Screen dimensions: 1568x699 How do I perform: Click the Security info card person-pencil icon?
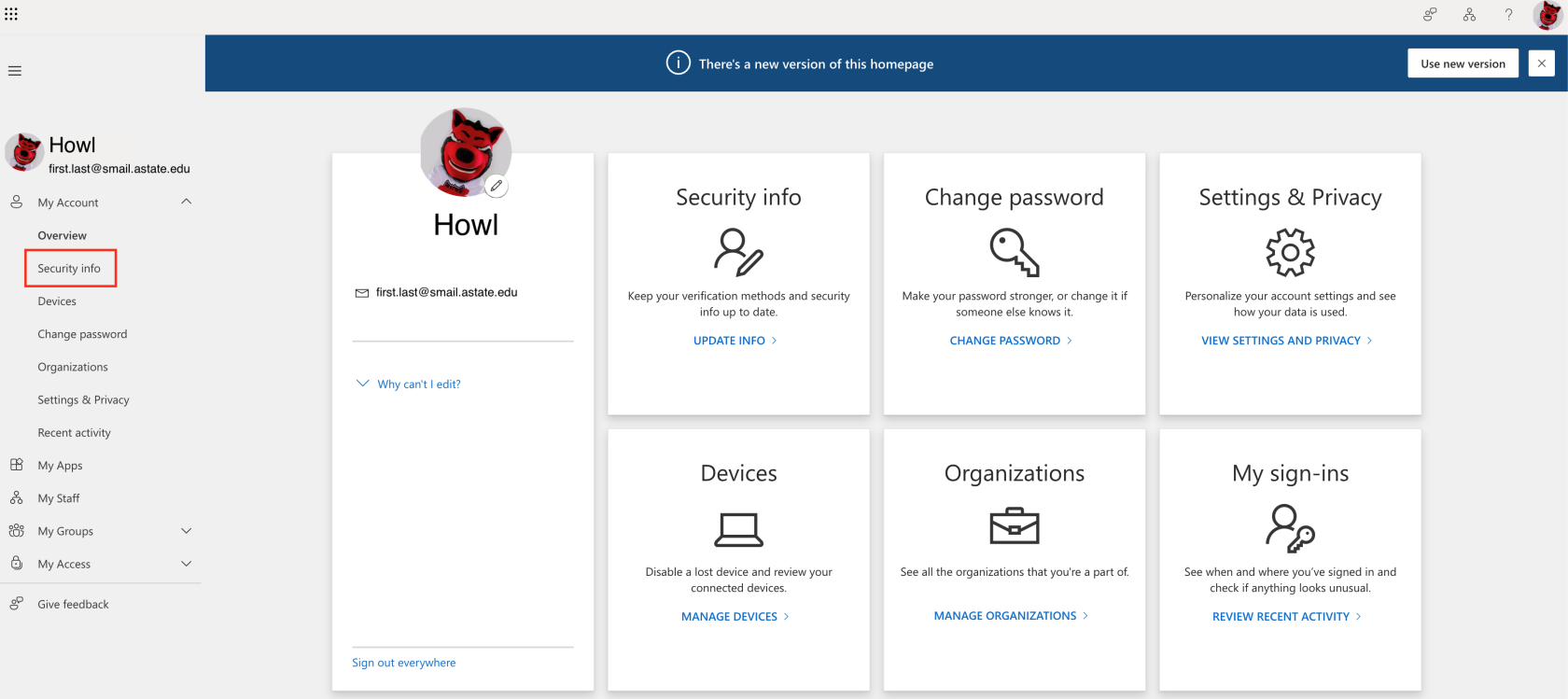tap(738, 253)
